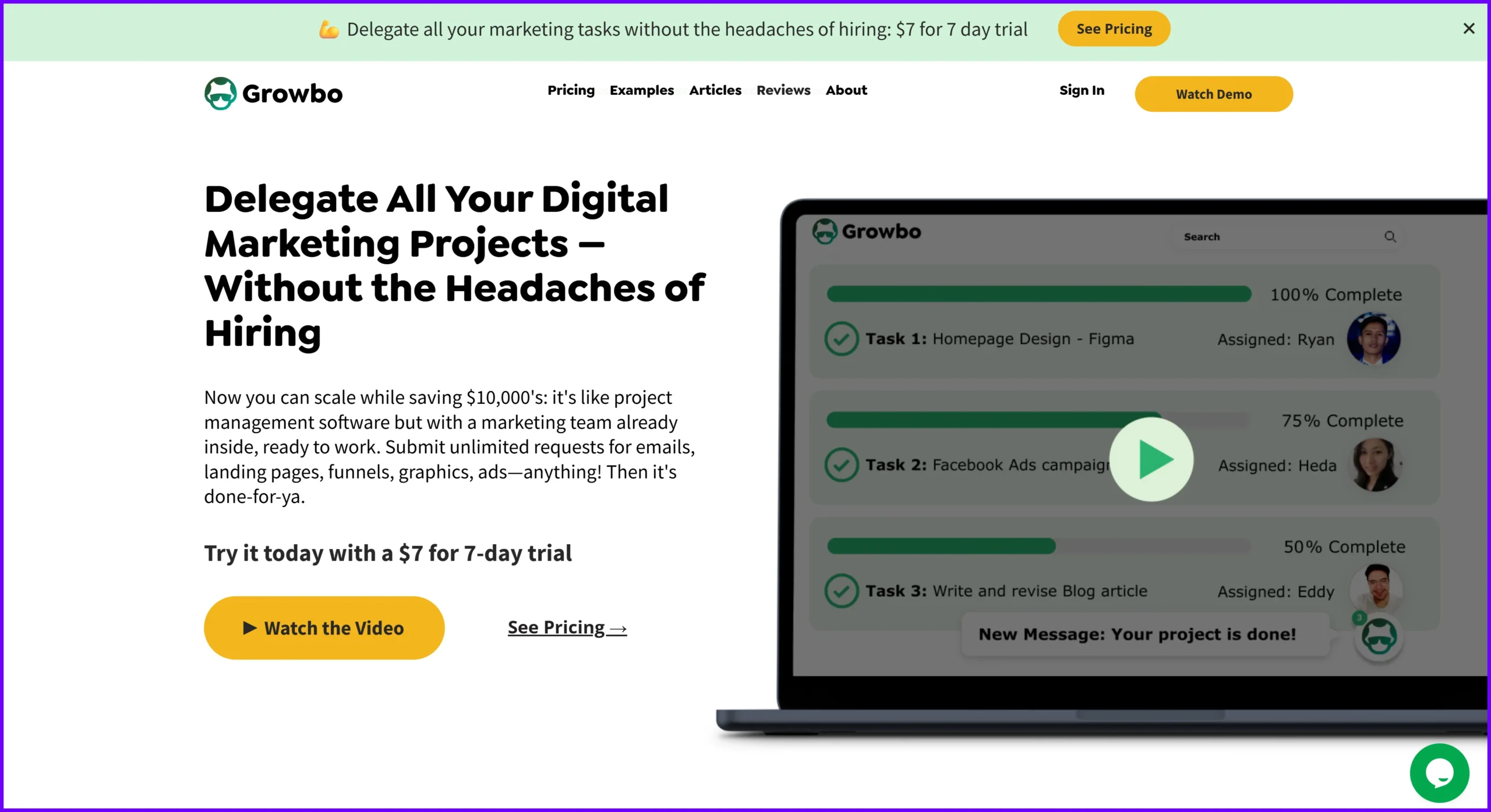Click the flexed arm emoji in banner
The image size is (1491, 812).
tap(328, 29)
